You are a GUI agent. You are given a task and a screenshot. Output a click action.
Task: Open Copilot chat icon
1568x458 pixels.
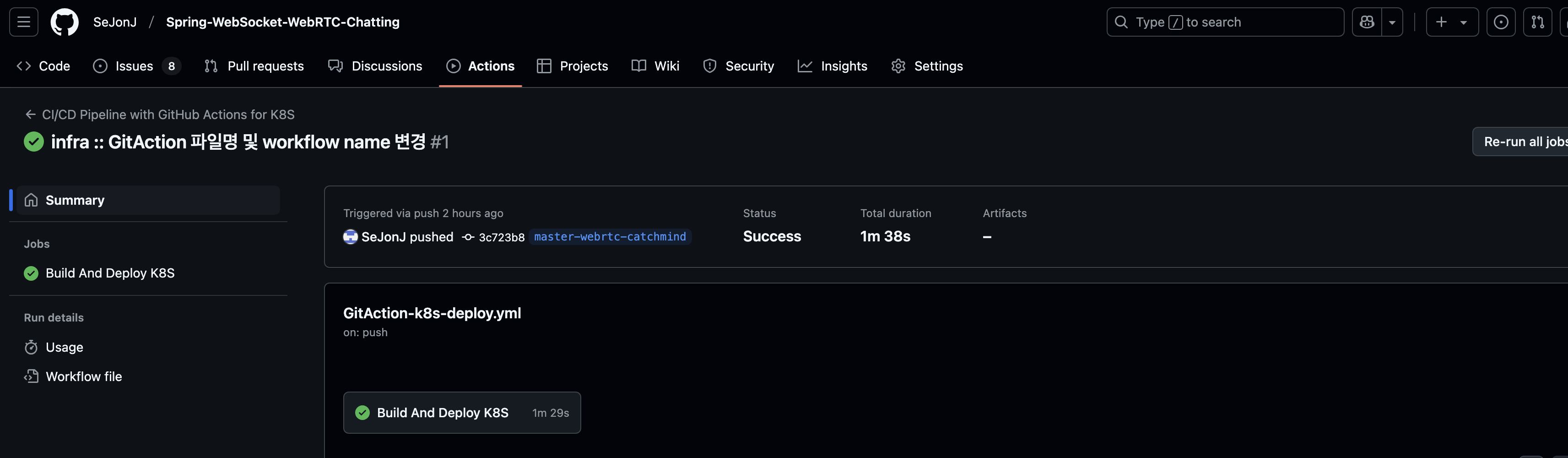coord(1367,22)
